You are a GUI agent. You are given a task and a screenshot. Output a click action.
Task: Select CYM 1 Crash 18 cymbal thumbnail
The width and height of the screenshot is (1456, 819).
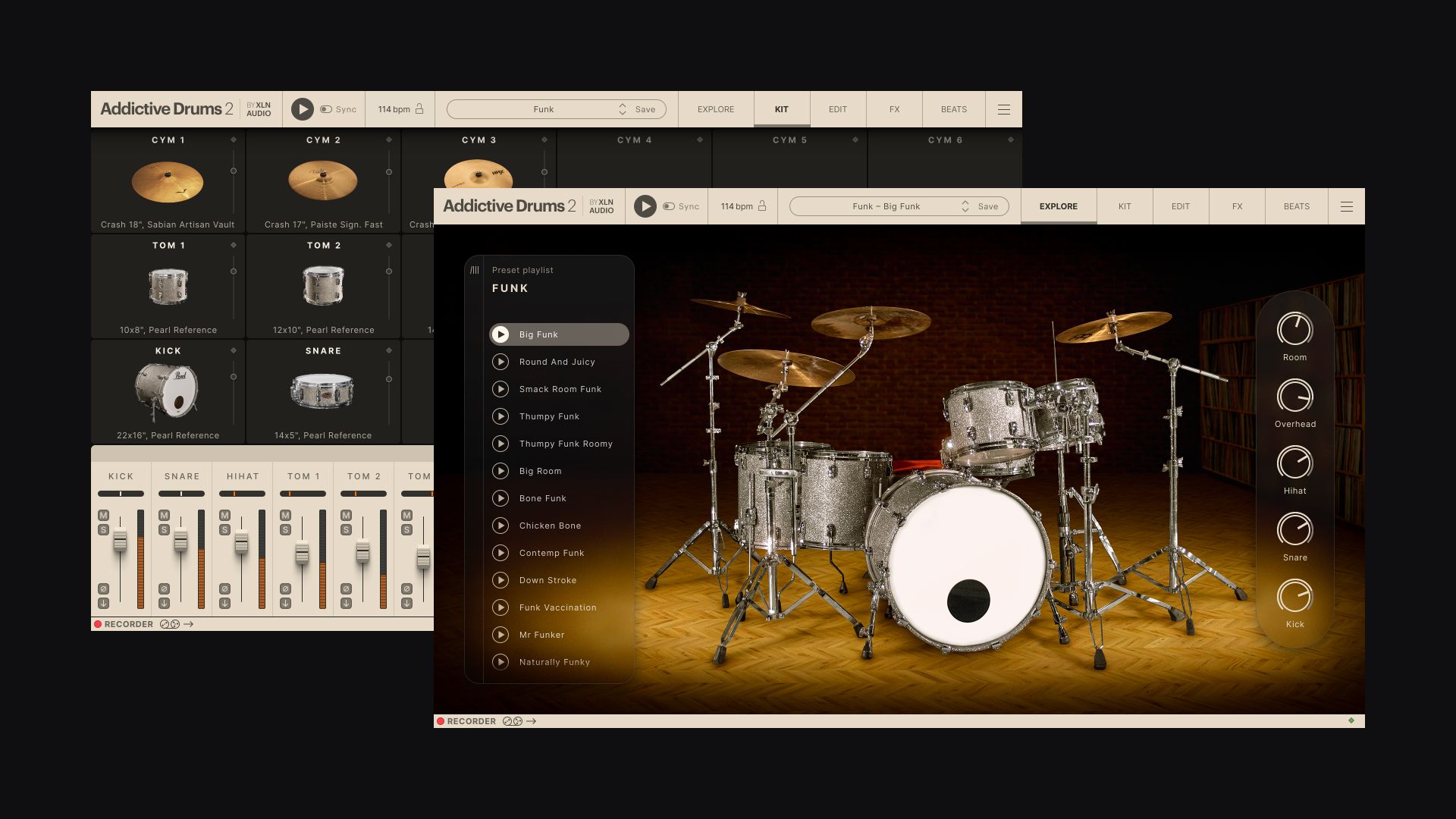[x=168, y=182]
